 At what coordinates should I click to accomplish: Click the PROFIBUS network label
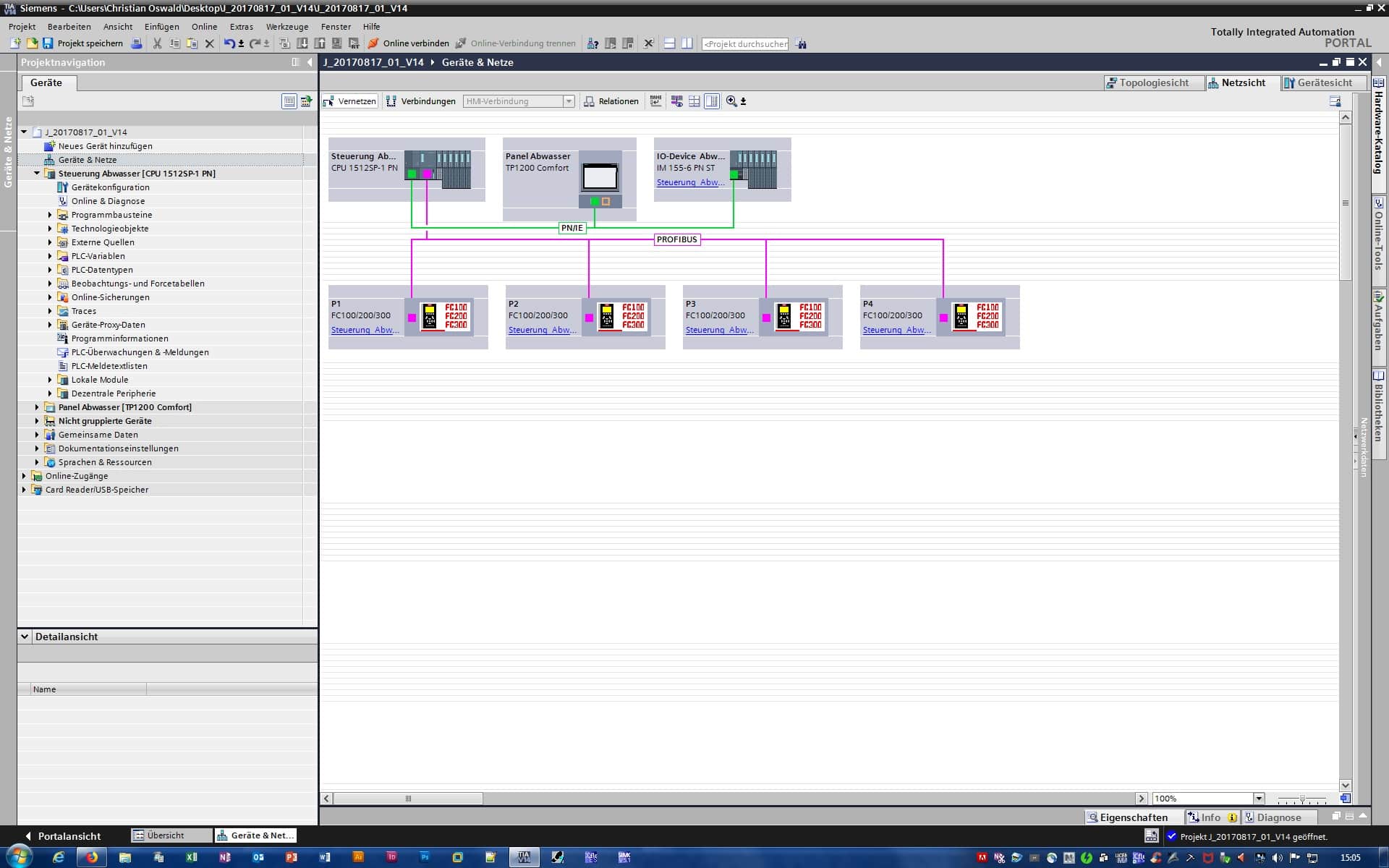pos(677,239)
